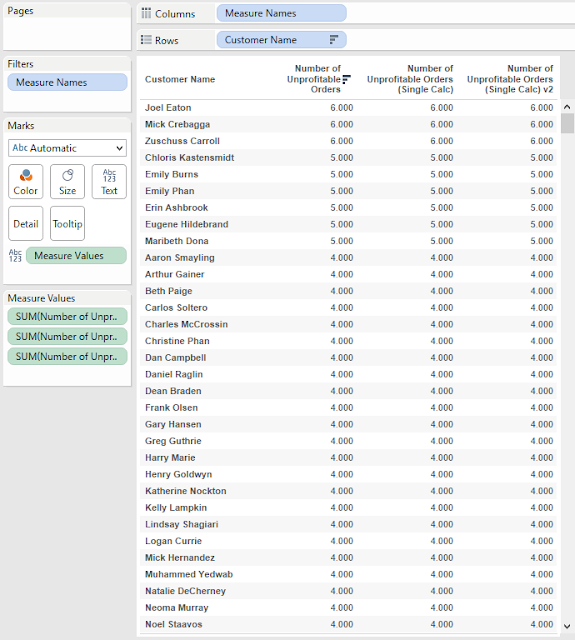This screenshot has width=575, height=640.
Task: Click the Customer Name column header
Action: (x=180, y=79)
